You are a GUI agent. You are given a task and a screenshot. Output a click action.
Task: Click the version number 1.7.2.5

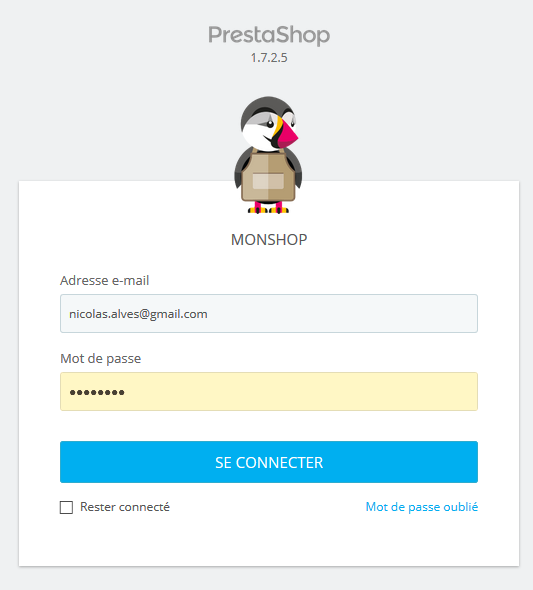pos(269,58)
